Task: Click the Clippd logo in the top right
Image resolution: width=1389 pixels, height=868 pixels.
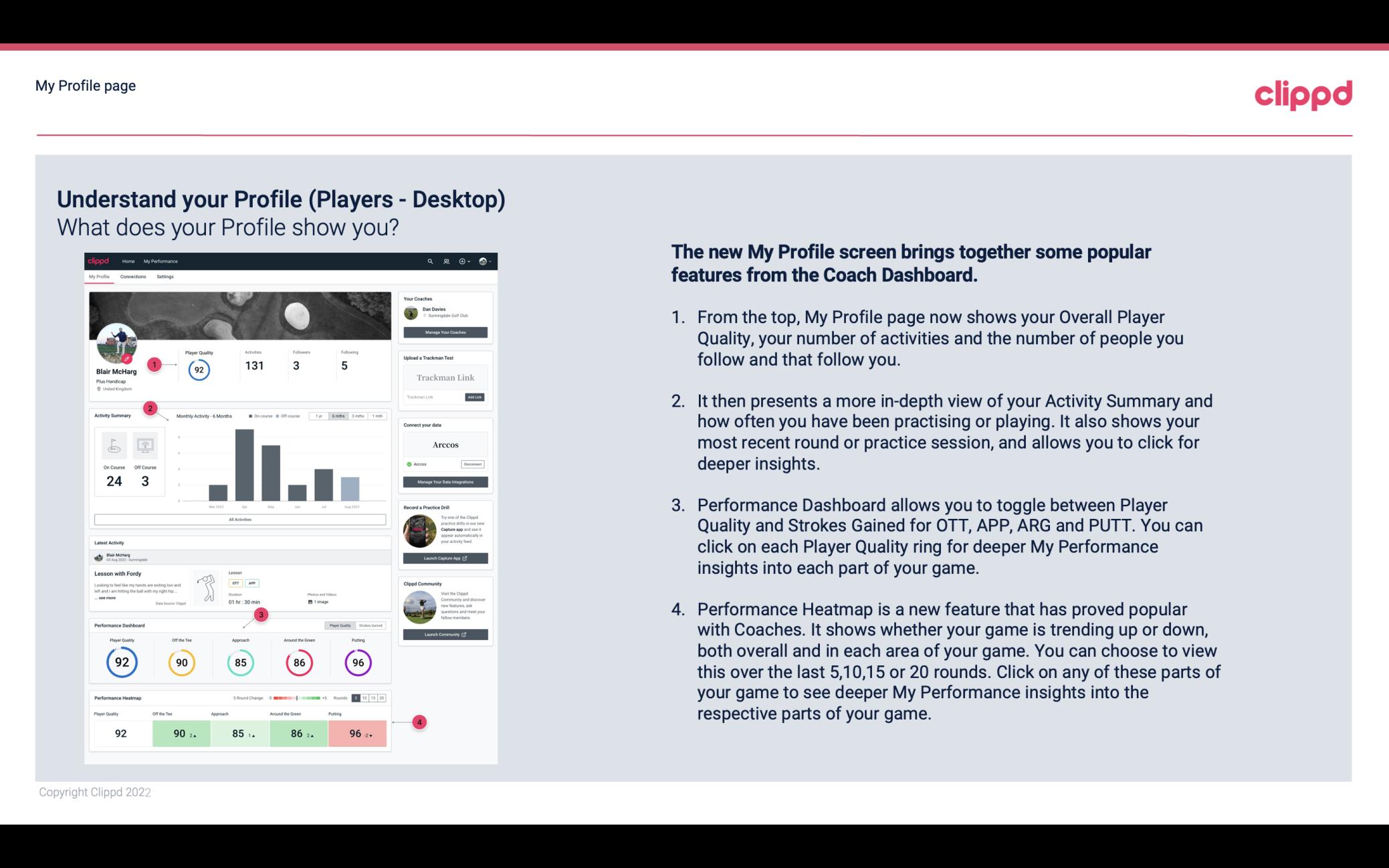Action: point(1303,93)
